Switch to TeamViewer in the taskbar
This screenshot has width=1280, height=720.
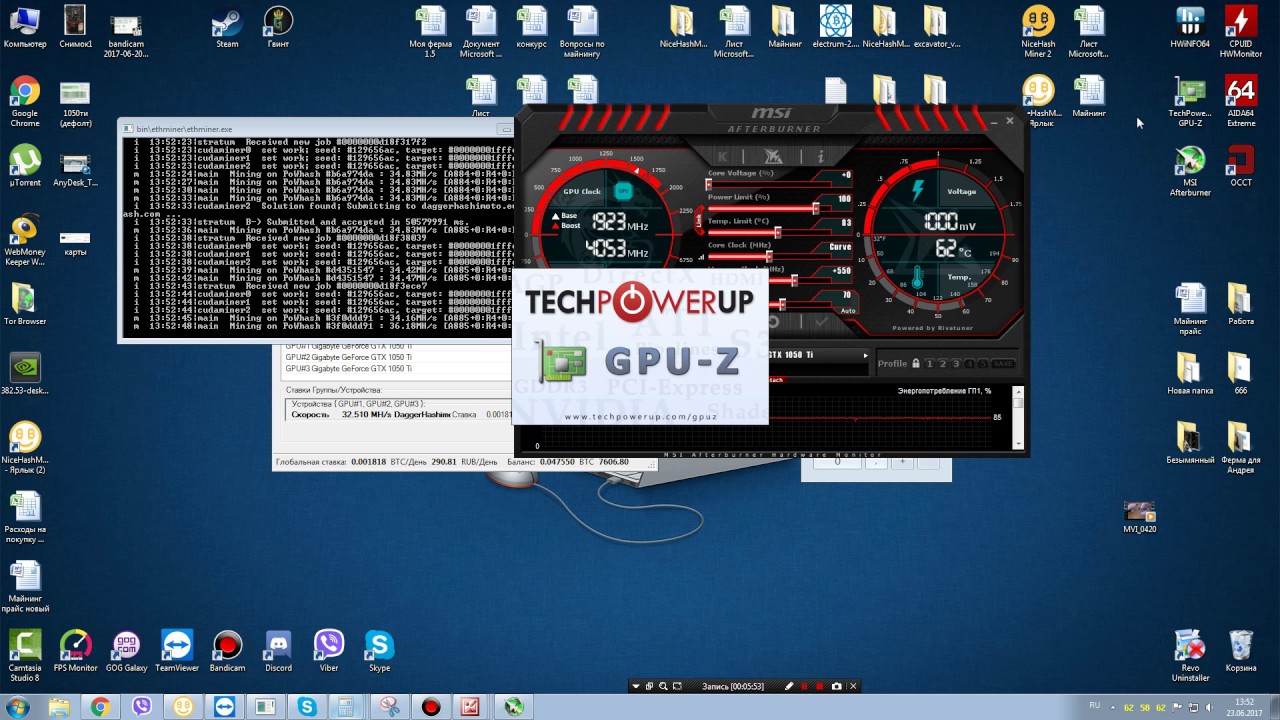point(224,707)
